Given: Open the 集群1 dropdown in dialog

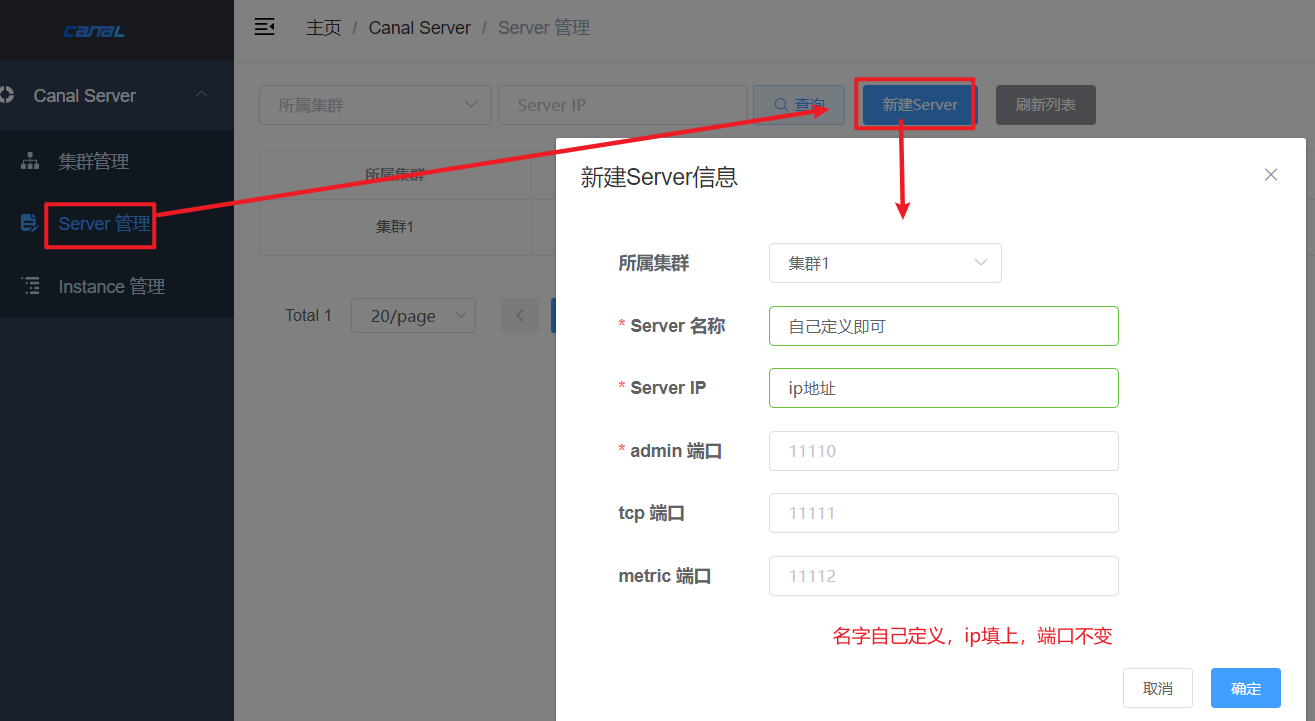Looking at the screenshot, I should point(885,263).
